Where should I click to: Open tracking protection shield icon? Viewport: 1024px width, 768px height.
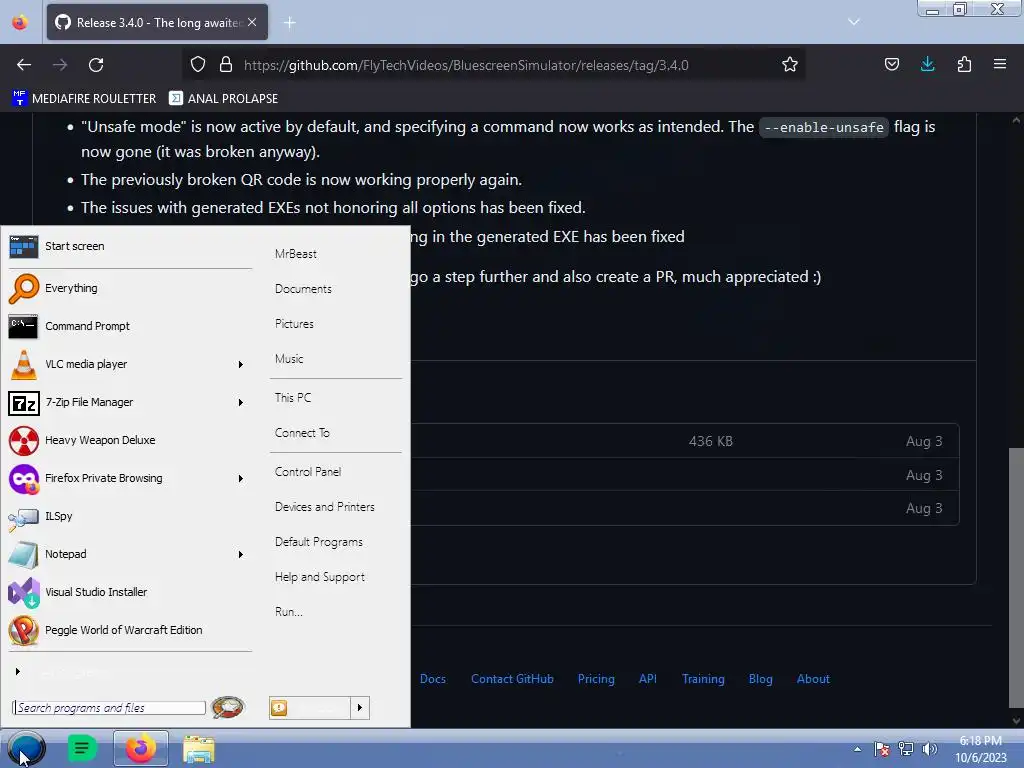[x=198, y=65]
